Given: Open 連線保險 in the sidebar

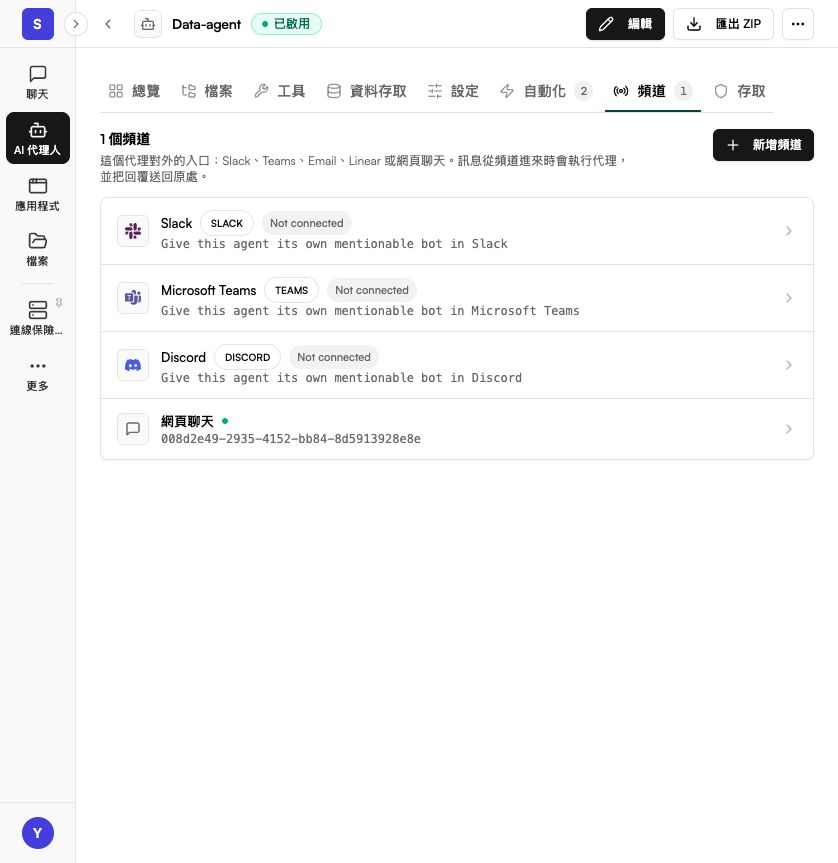Looking at the screenshot, I should 37,318.
